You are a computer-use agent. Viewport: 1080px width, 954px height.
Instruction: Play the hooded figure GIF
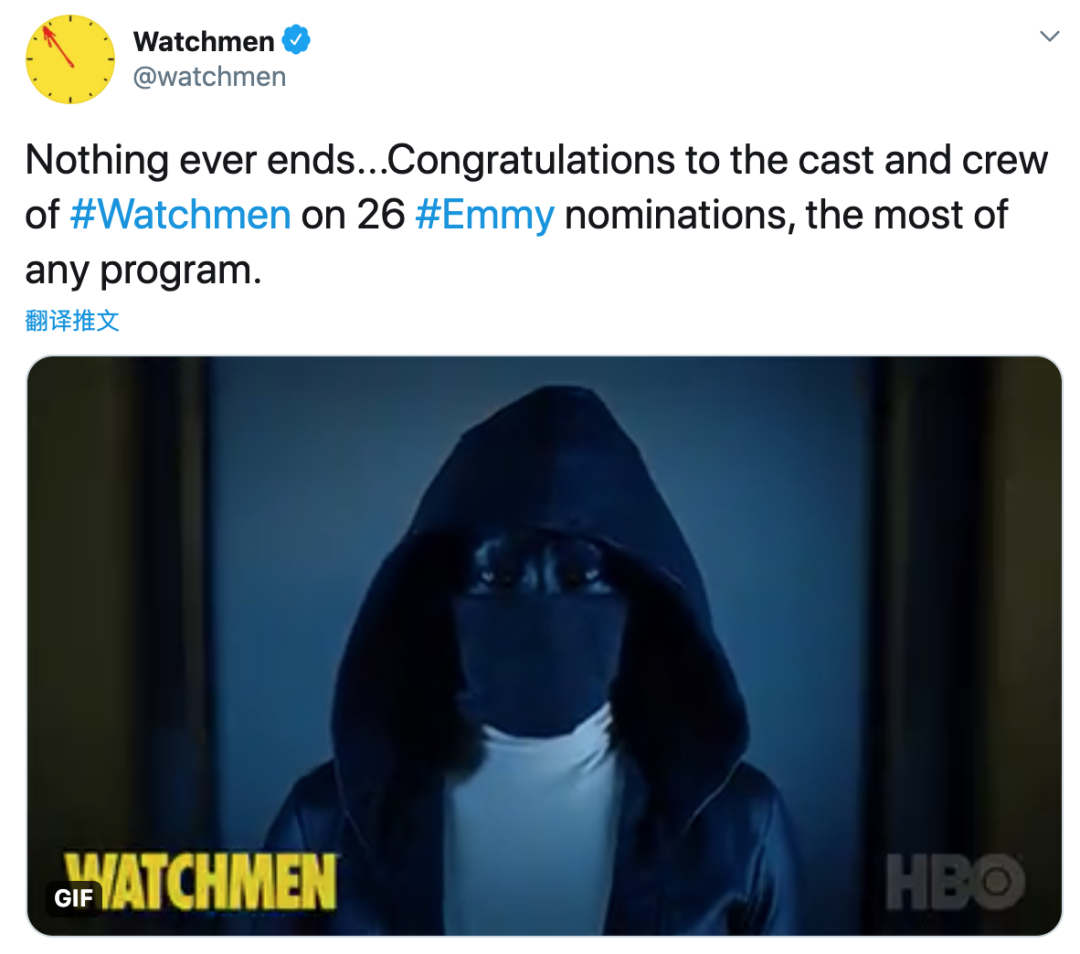[544, 645]
